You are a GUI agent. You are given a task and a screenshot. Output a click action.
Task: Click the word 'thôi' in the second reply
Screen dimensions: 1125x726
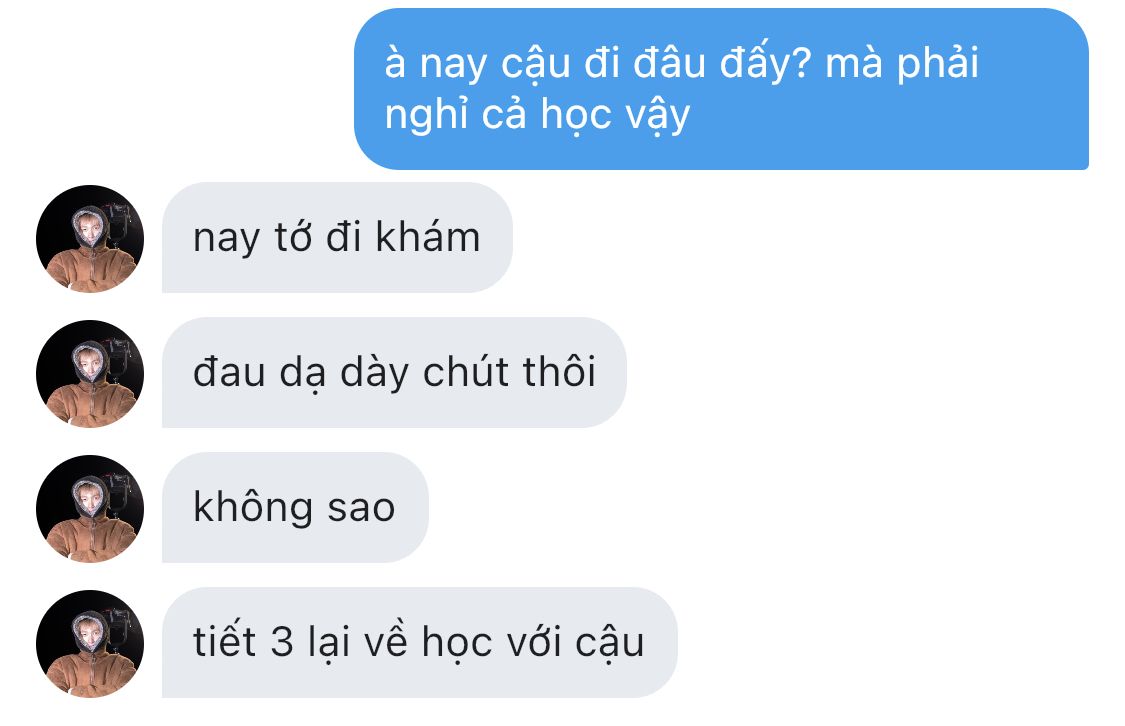point(559,371)
